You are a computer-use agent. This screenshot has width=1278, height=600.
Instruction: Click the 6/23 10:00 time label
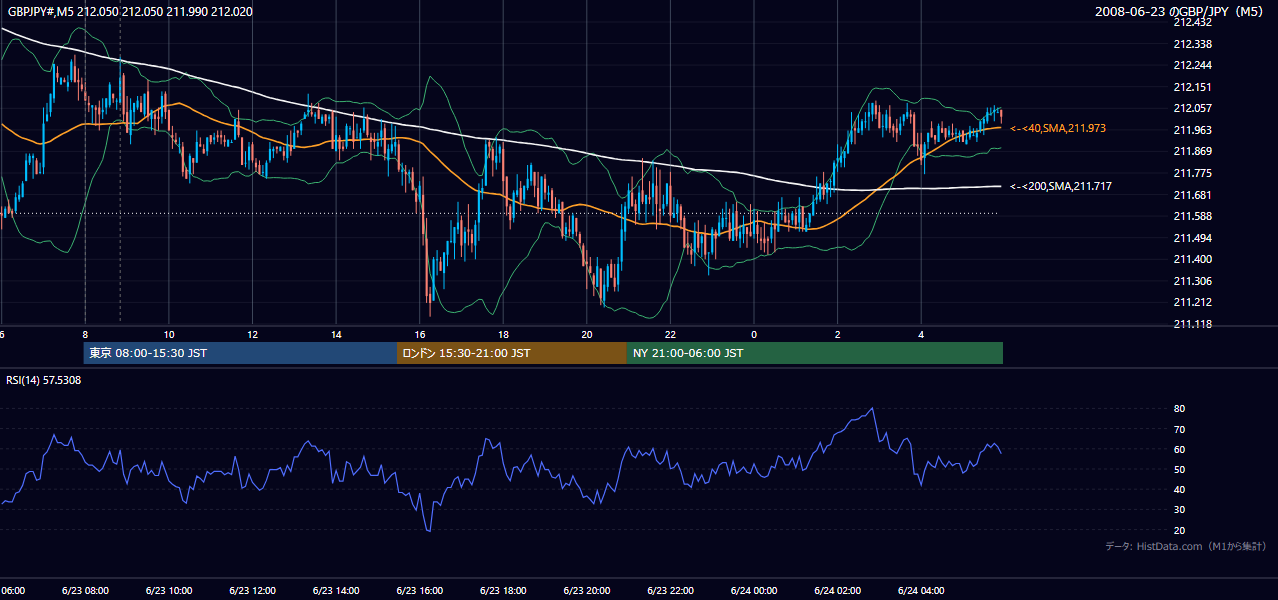[168, 590]
